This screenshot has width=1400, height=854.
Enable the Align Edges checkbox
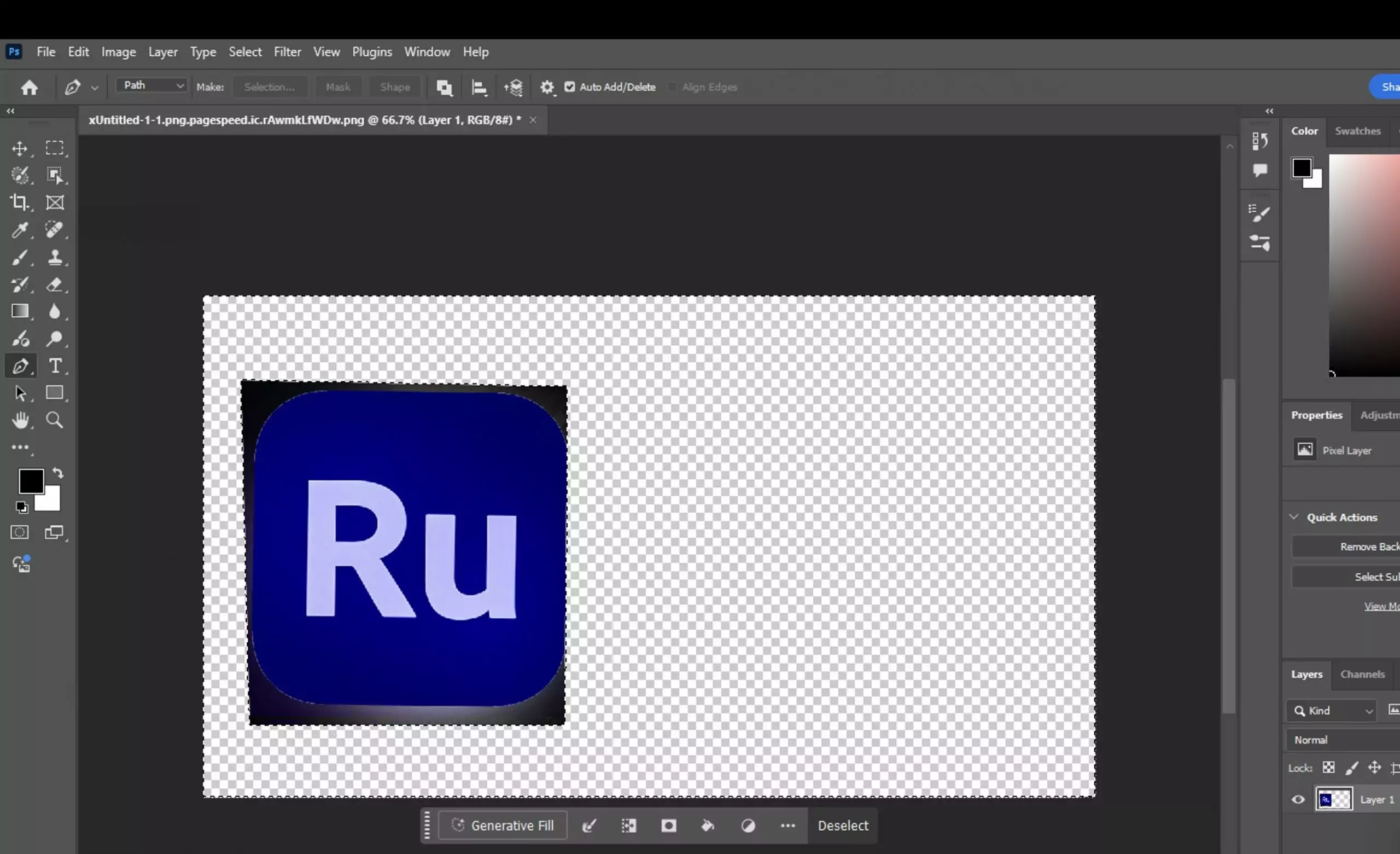click(673, 87)
